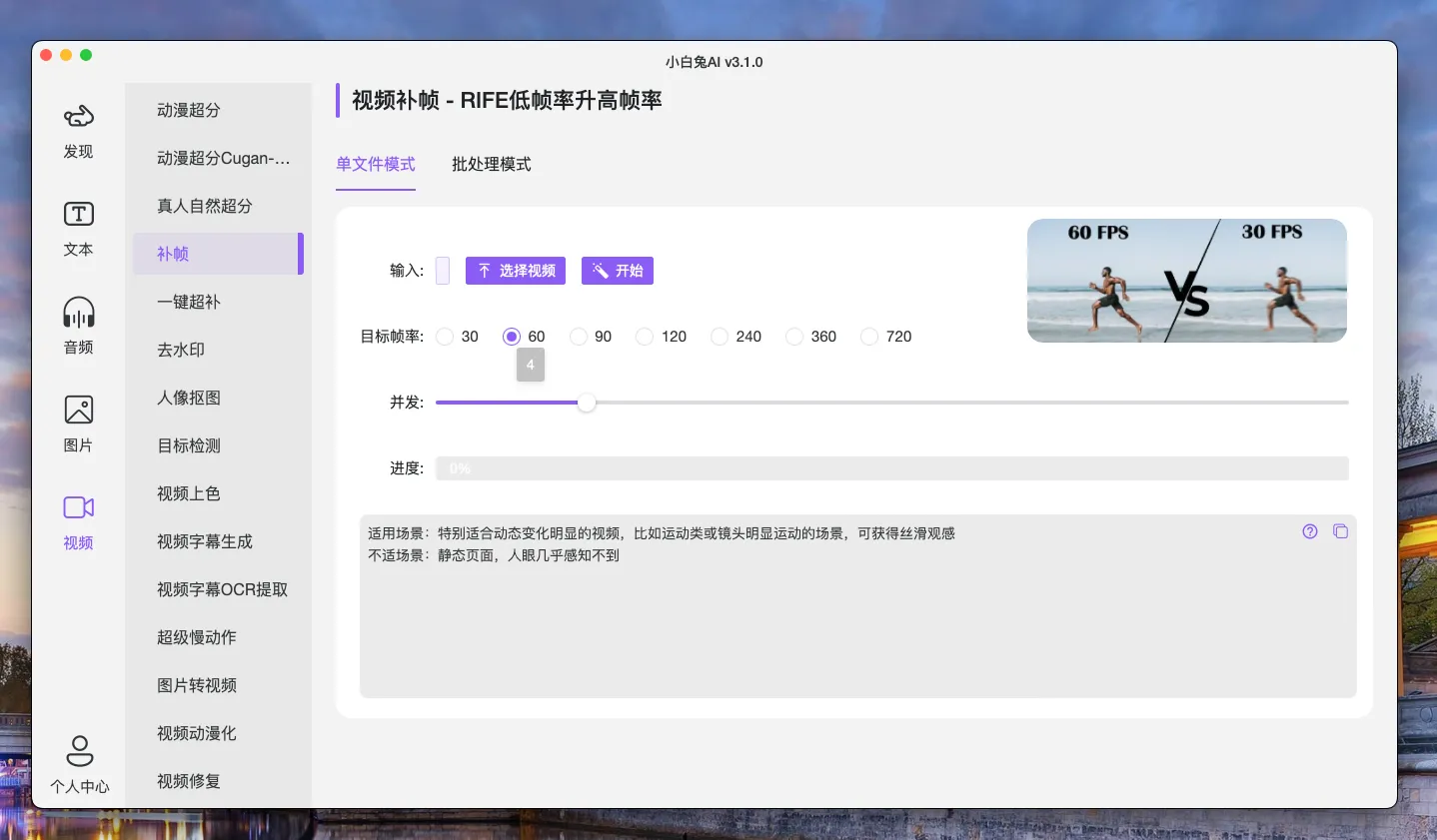
Task: Open 视频上色 in the sidebar
Action: pos(218,493)
